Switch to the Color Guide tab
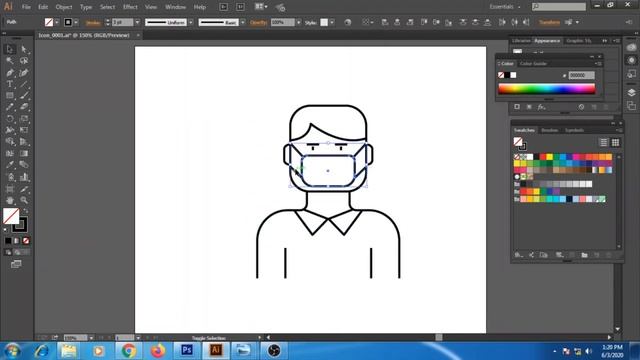Image resolution: width=640 pixels, height=360 pixels. [x=533, y=64]
